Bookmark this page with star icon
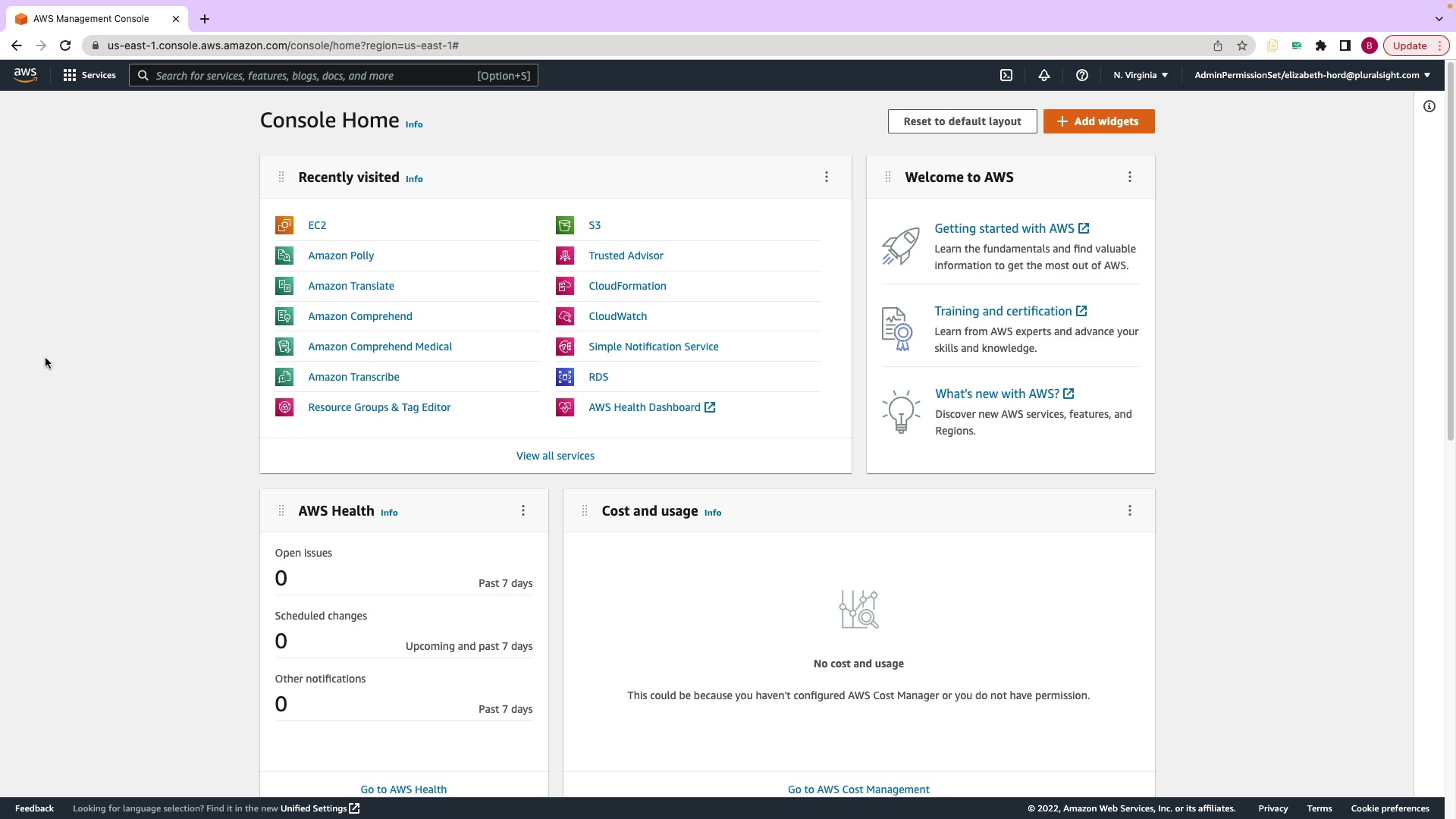This screenshot has height=819, width=1456. point(1242,45)
